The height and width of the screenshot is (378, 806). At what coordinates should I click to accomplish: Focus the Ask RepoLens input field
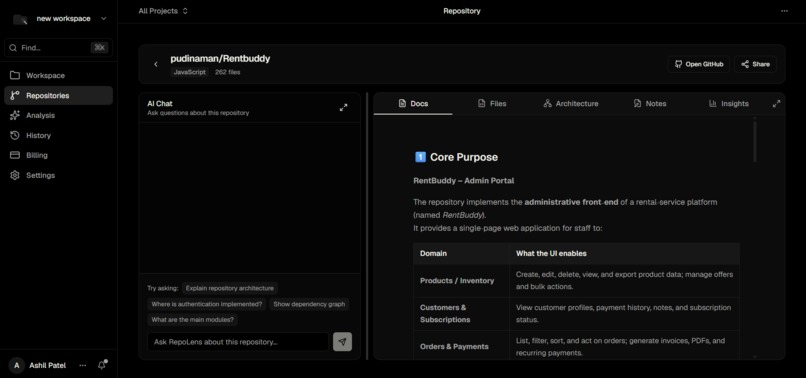238,342
